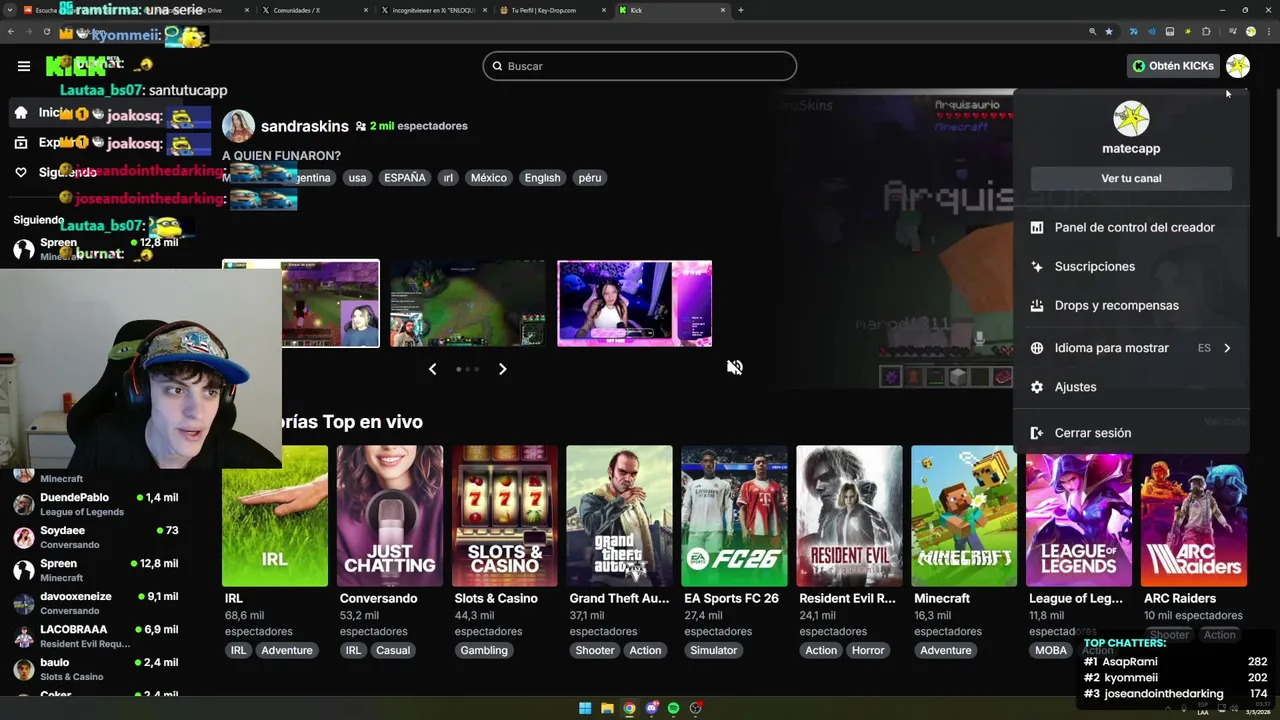This screenshot has height=720, width=1280.
Task: Unmute the featured stream with speaker icon
Action: tap(735, 367)
